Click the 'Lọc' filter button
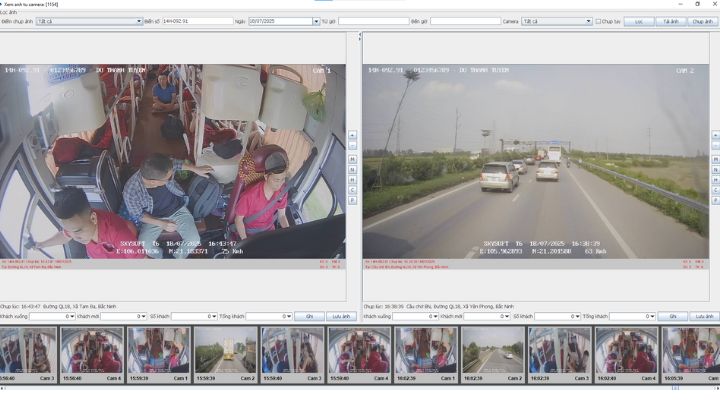Viewport: 720px width, 400px height. pos(639,21)
